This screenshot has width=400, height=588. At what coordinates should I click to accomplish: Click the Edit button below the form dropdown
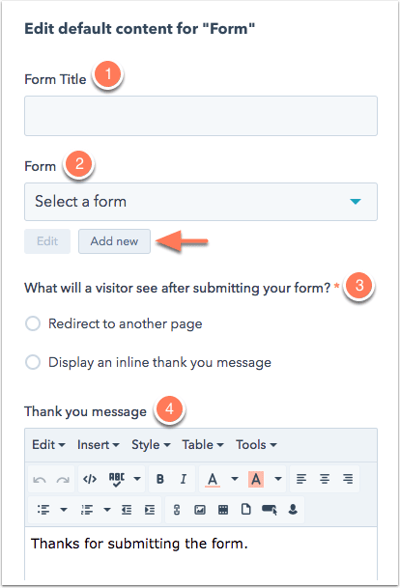click(x=47, y=241)
